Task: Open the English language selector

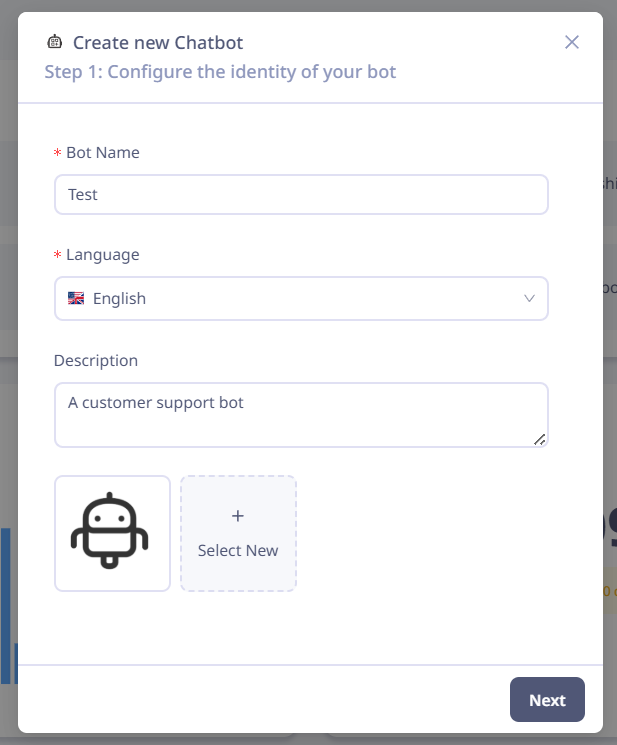Action: [x=301, y=298]
